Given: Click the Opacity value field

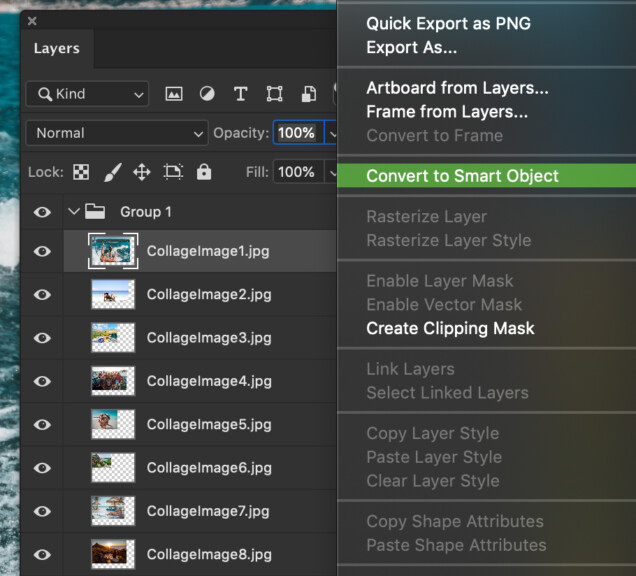Looking at the screenshot, I should (x=297, y=133).
